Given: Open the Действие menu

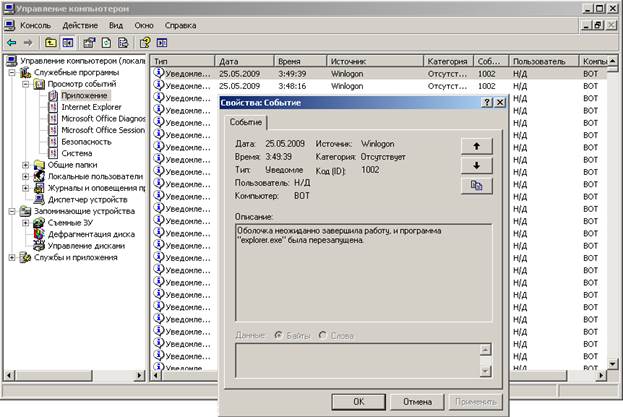Looking at the screenshot, I should (x=80, y=24).
